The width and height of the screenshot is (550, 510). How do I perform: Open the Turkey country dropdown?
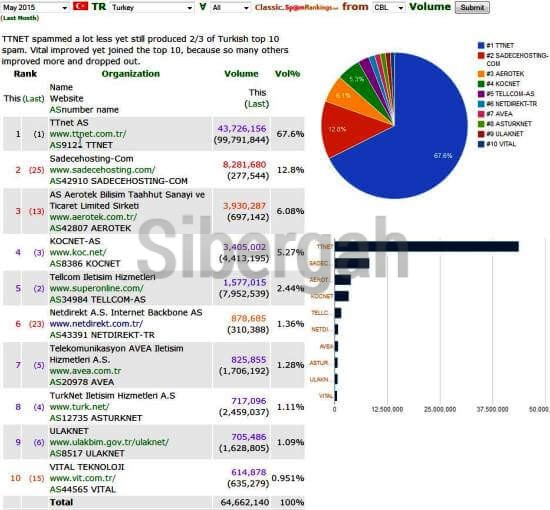tap(152, 7)
